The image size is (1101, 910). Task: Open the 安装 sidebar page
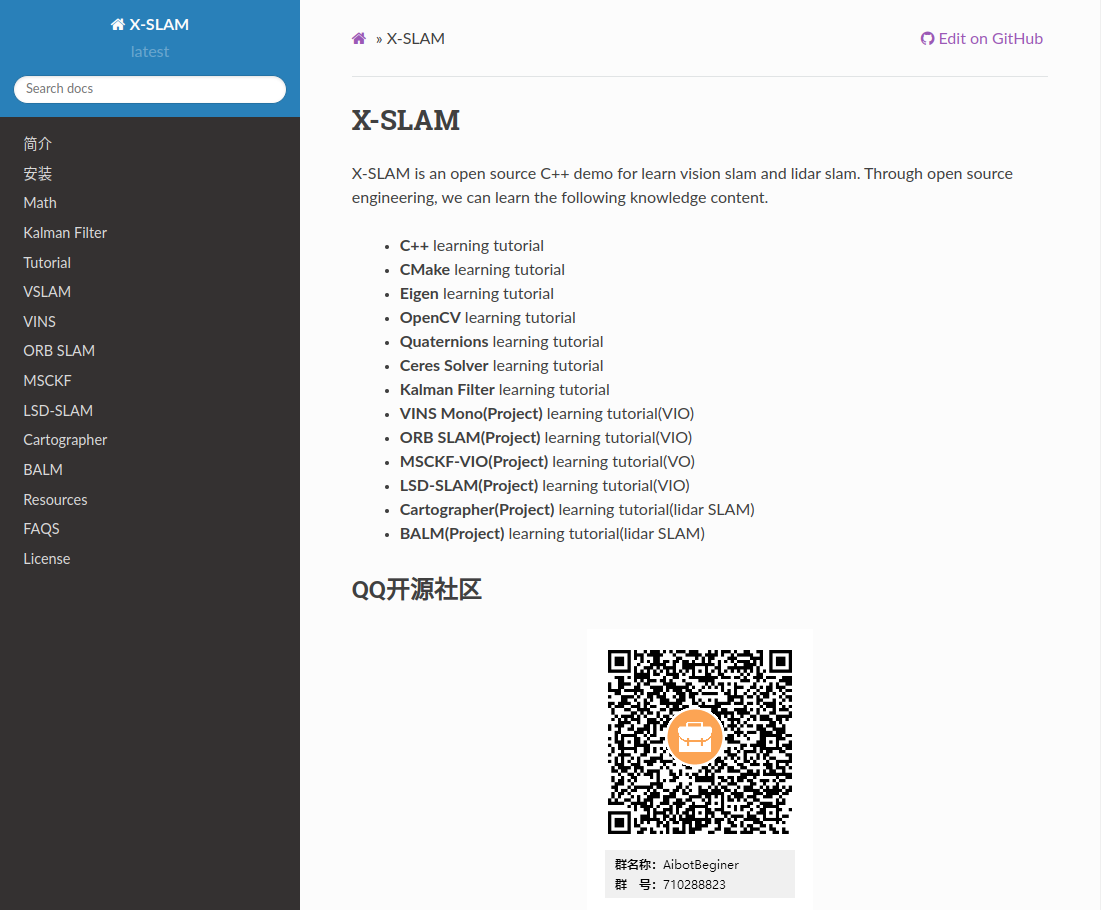pos(37,173)
